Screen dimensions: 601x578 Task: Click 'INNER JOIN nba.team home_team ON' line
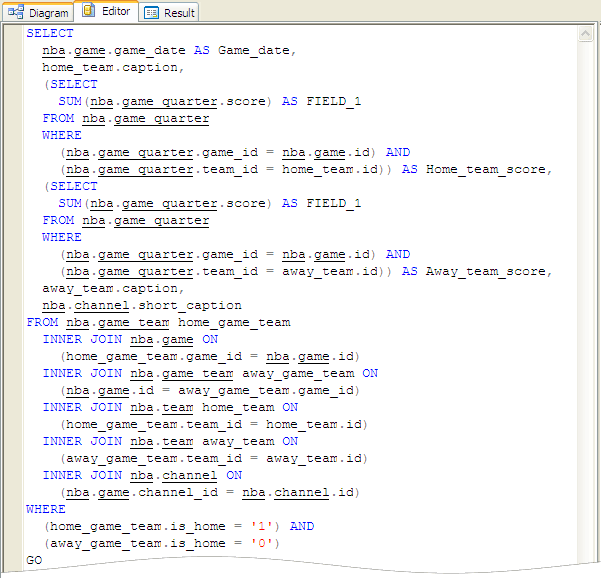[170, 407]
